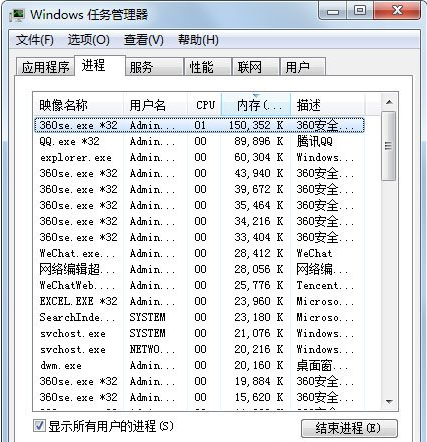Click the scrollbar down arrow
The width and height of the screenshot is (427, 442).
click(x=389, y=402)
